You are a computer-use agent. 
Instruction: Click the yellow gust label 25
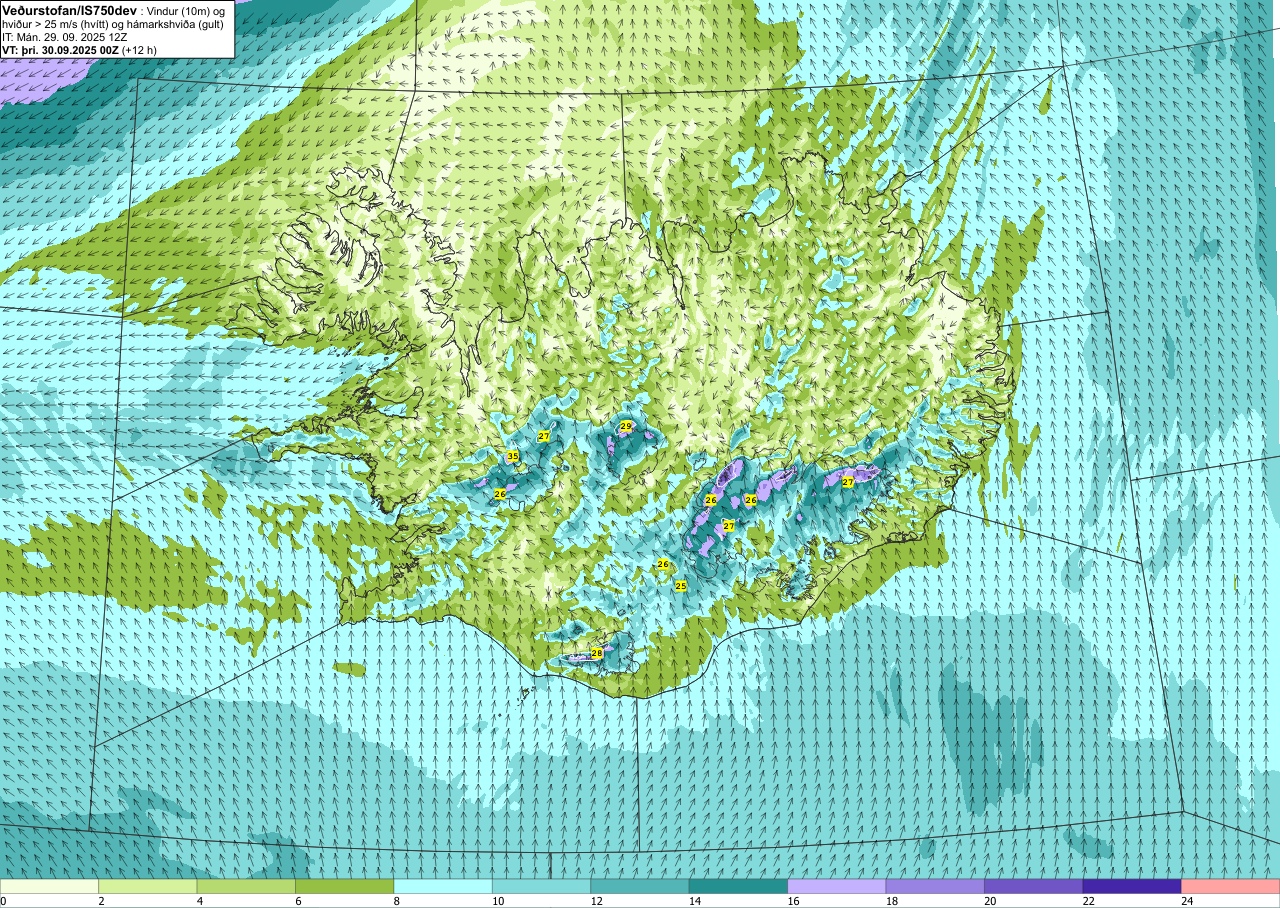point(681,586)
